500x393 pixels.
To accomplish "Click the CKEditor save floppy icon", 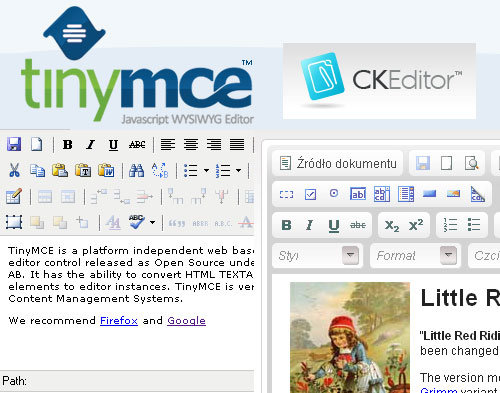I will point(423,163).
